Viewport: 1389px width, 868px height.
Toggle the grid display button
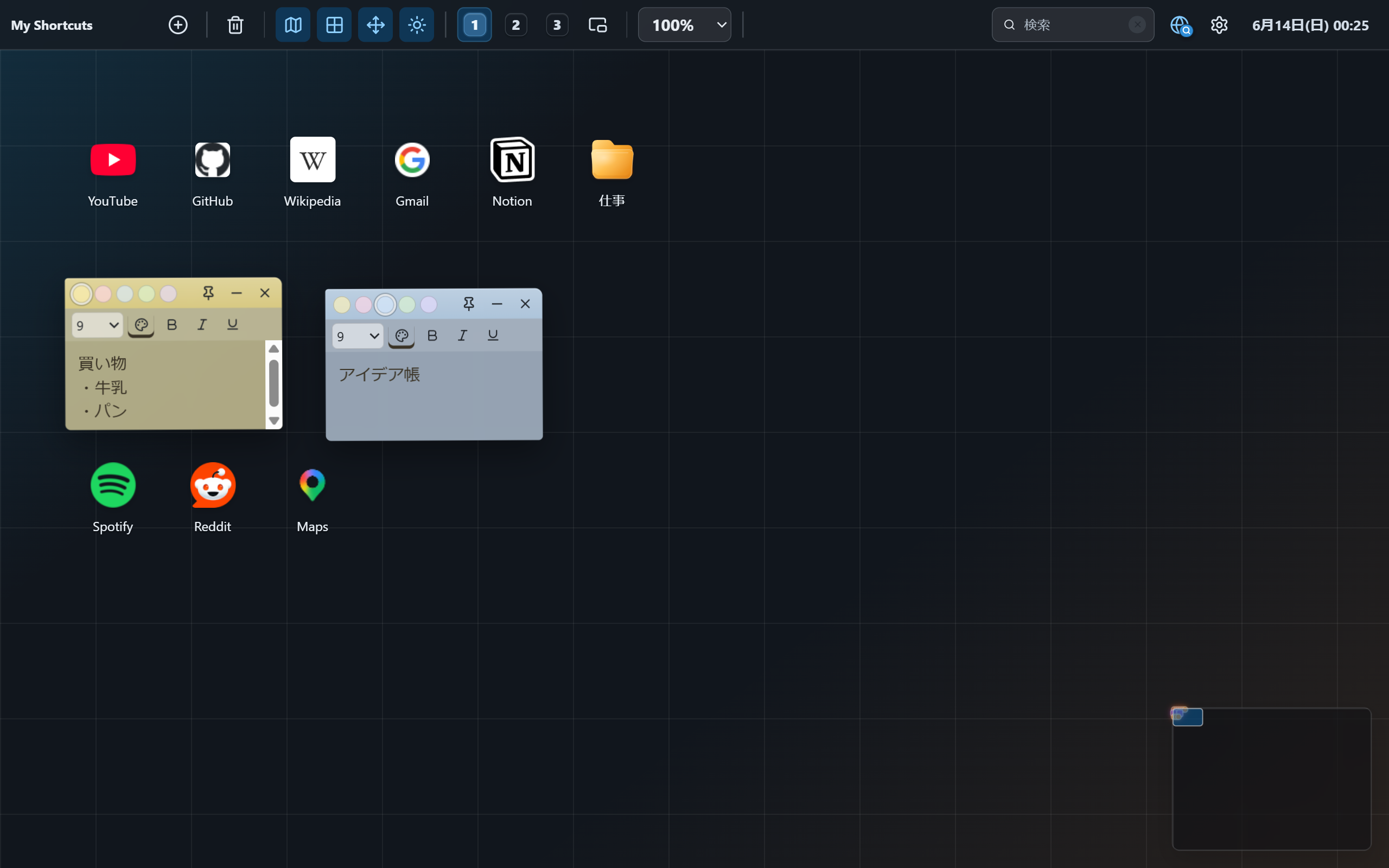tap(334, 25)
